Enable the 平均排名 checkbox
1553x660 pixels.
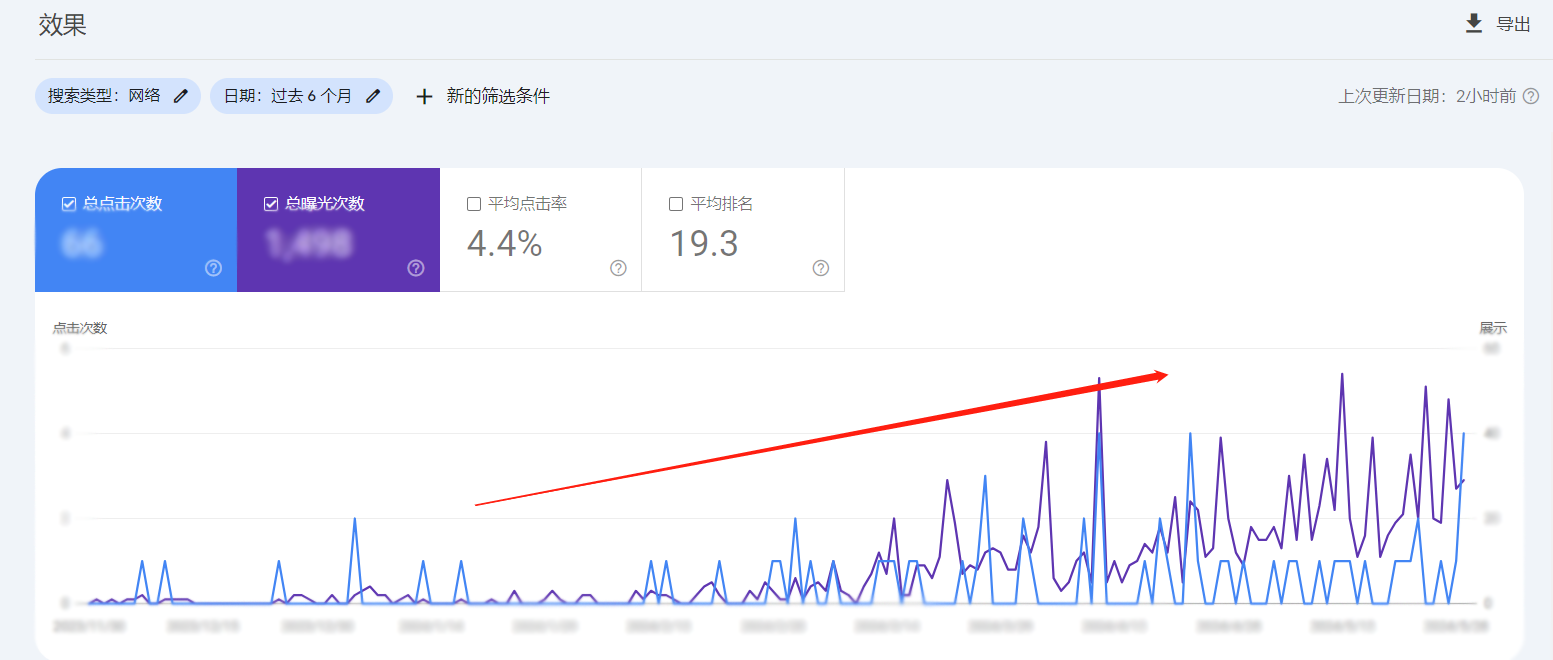(x=676, y=204)
